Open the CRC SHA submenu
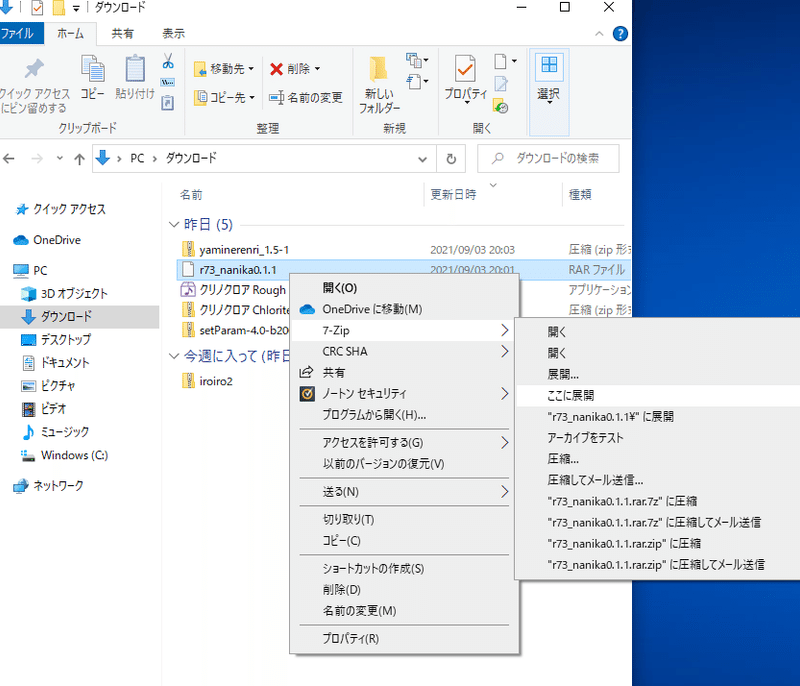 tap(404, 351)
